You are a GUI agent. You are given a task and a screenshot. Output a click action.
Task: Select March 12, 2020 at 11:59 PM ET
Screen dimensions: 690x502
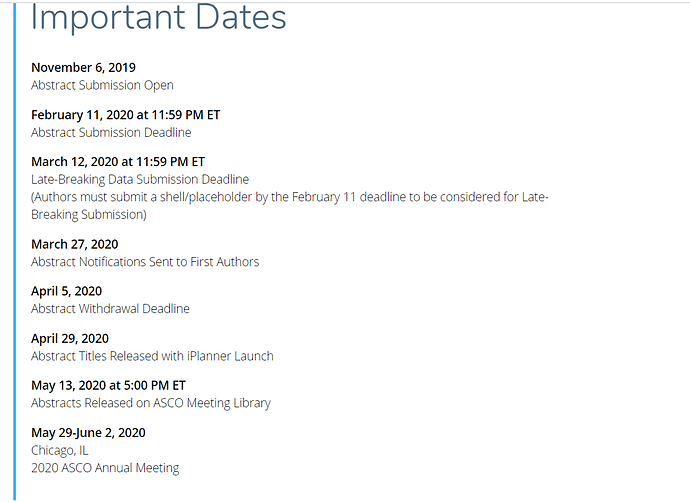118,162
